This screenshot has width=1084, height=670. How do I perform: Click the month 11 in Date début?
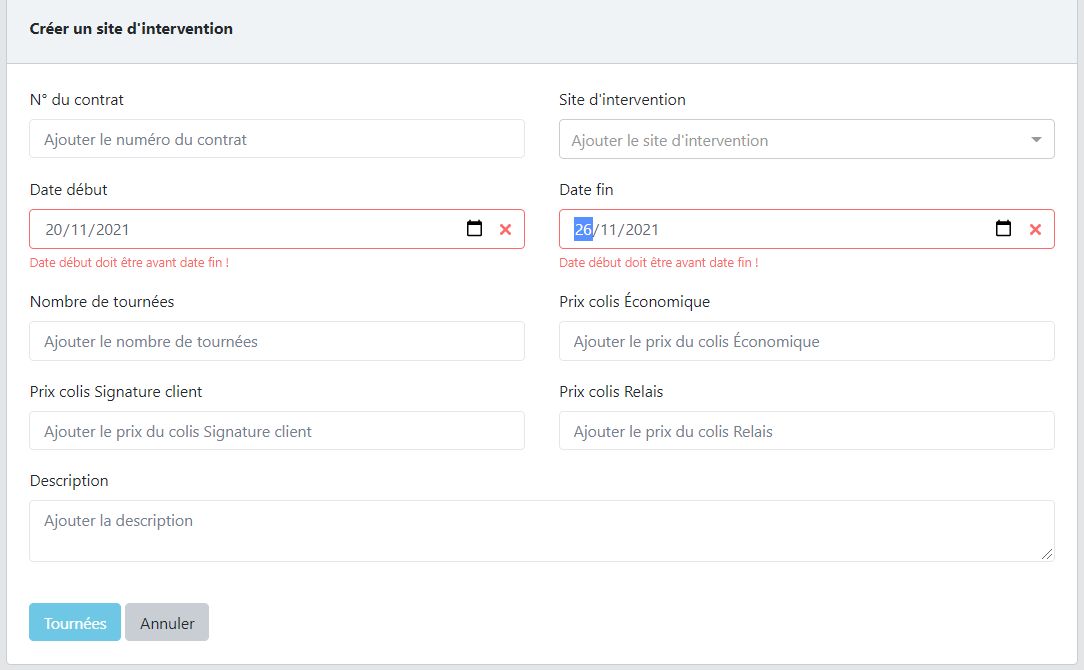pos(78,230)
